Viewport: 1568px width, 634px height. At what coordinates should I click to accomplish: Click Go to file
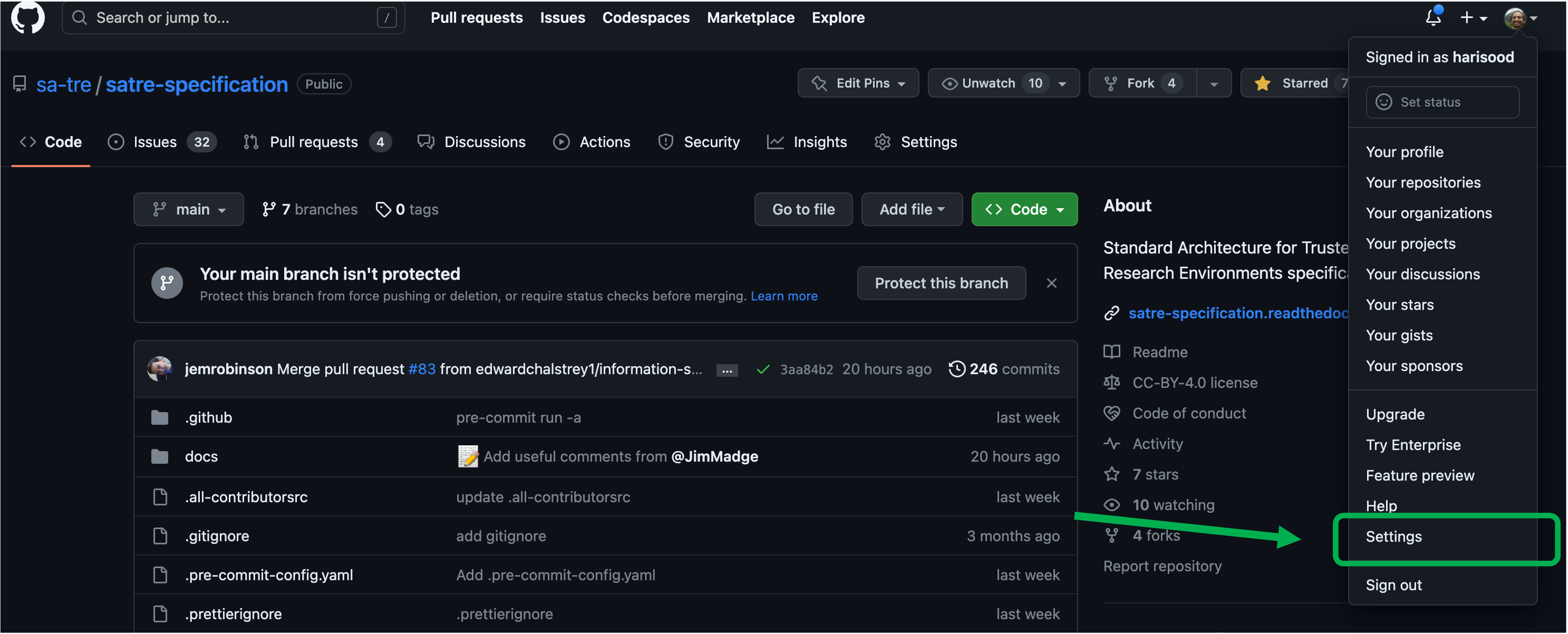(803, 209)
